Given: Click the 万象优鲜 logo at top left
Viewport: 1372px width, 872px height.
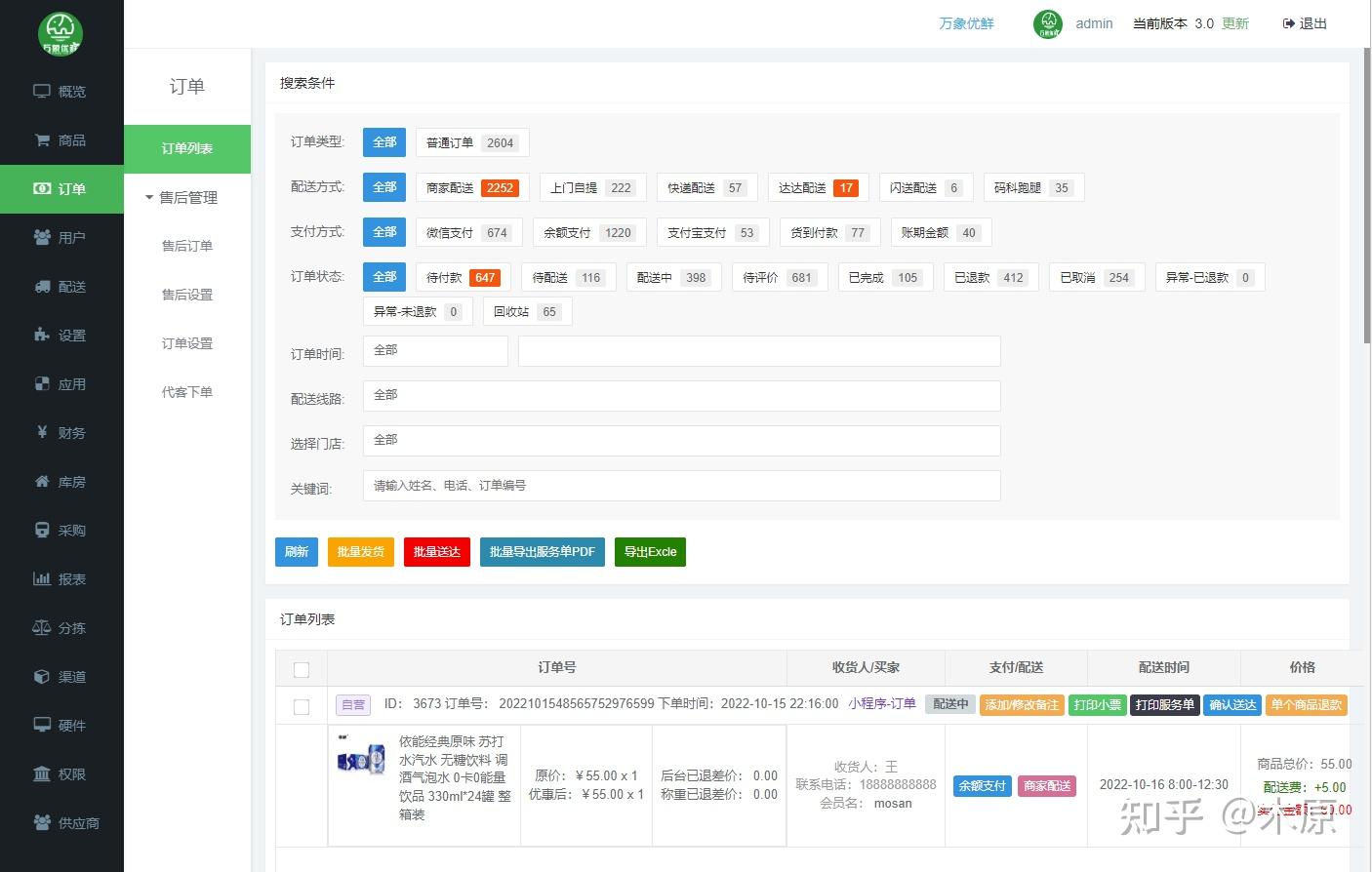Looking at the screenshot, I should click(61, 33).
